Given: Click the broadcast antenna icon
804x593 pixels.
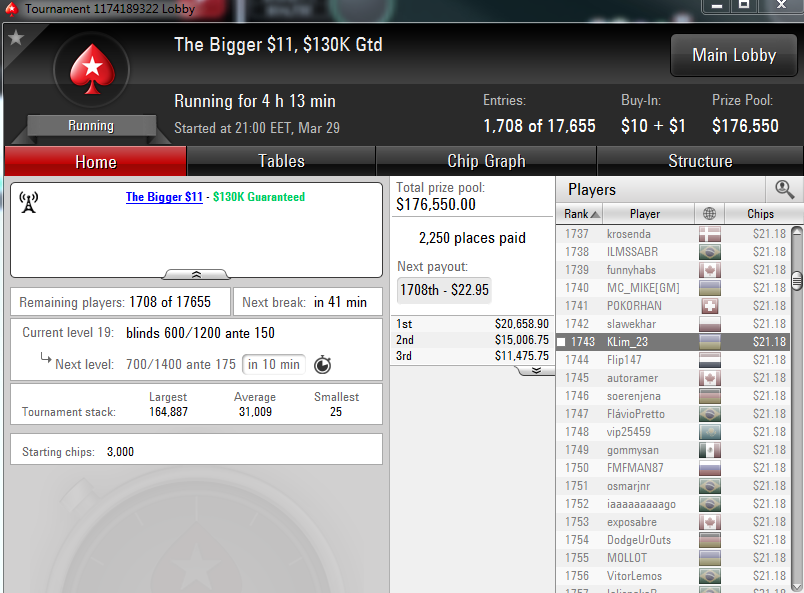Looking at the screenshot, I should pyautogui.click(x=29, y=202).
